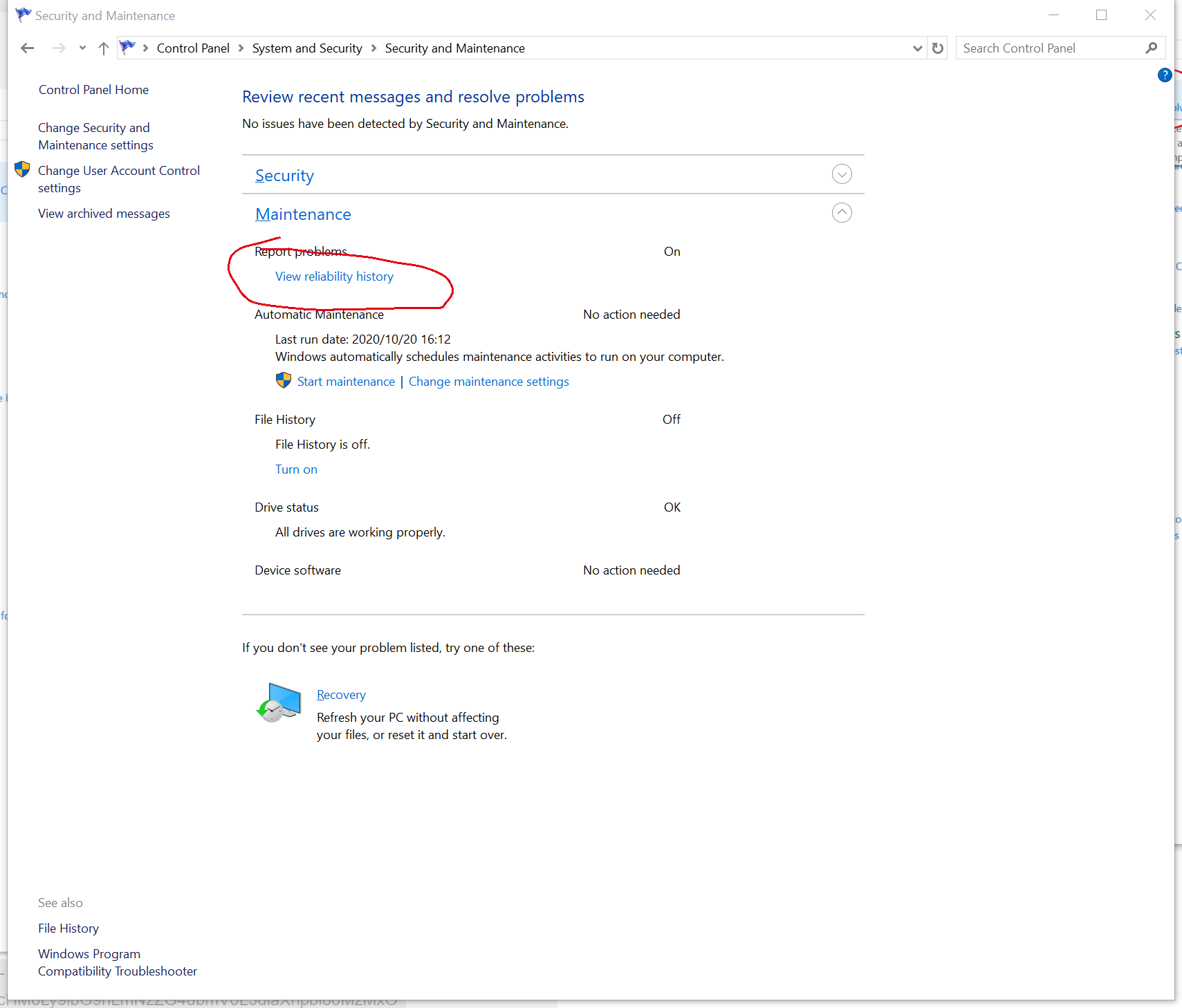Expand breadcrumb arrow after System and Security
The image size is (1182, 1008).
(x=373, y=48)
